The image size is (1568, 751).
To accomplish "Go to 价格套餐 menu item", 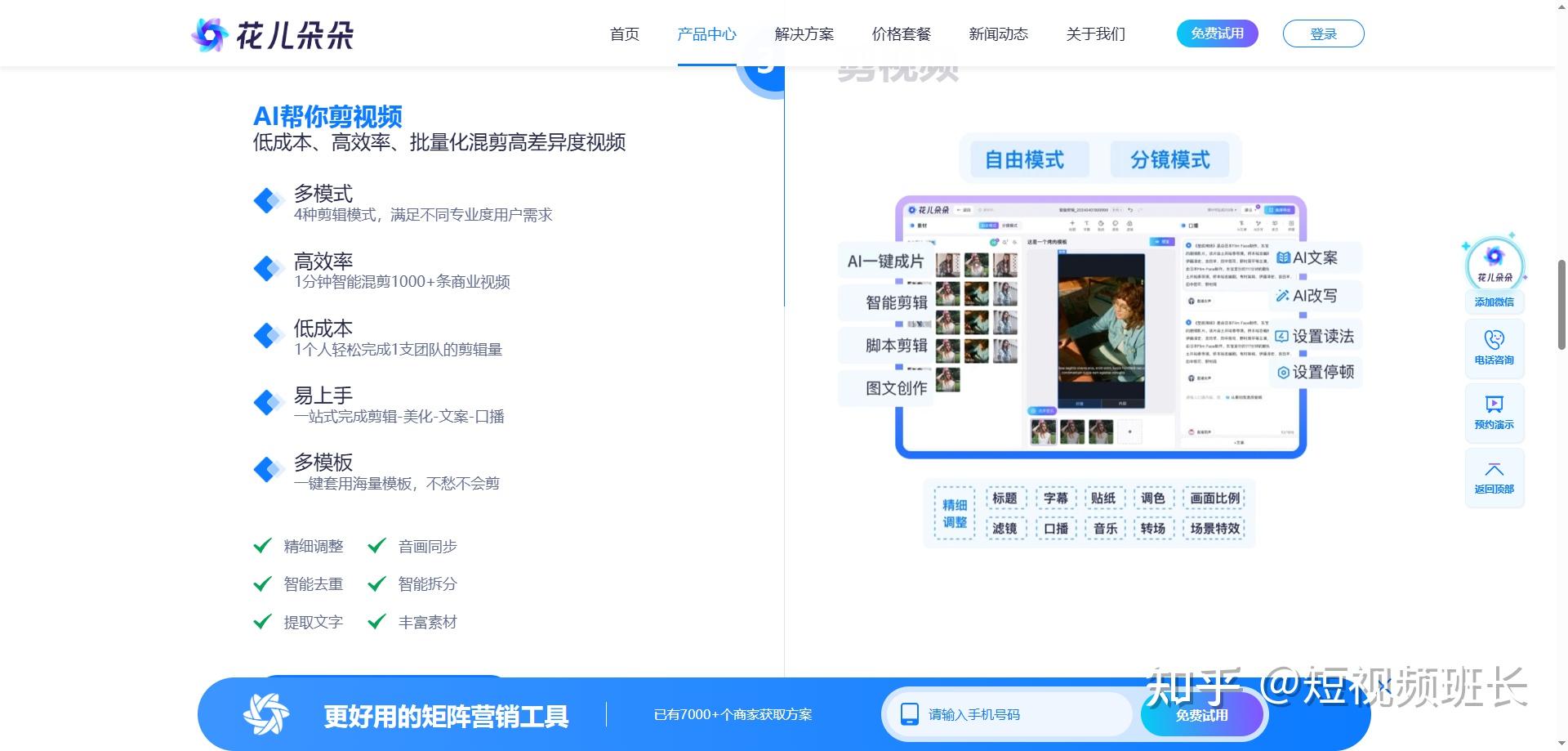I will pyautogui.click(x=902, y=34).
